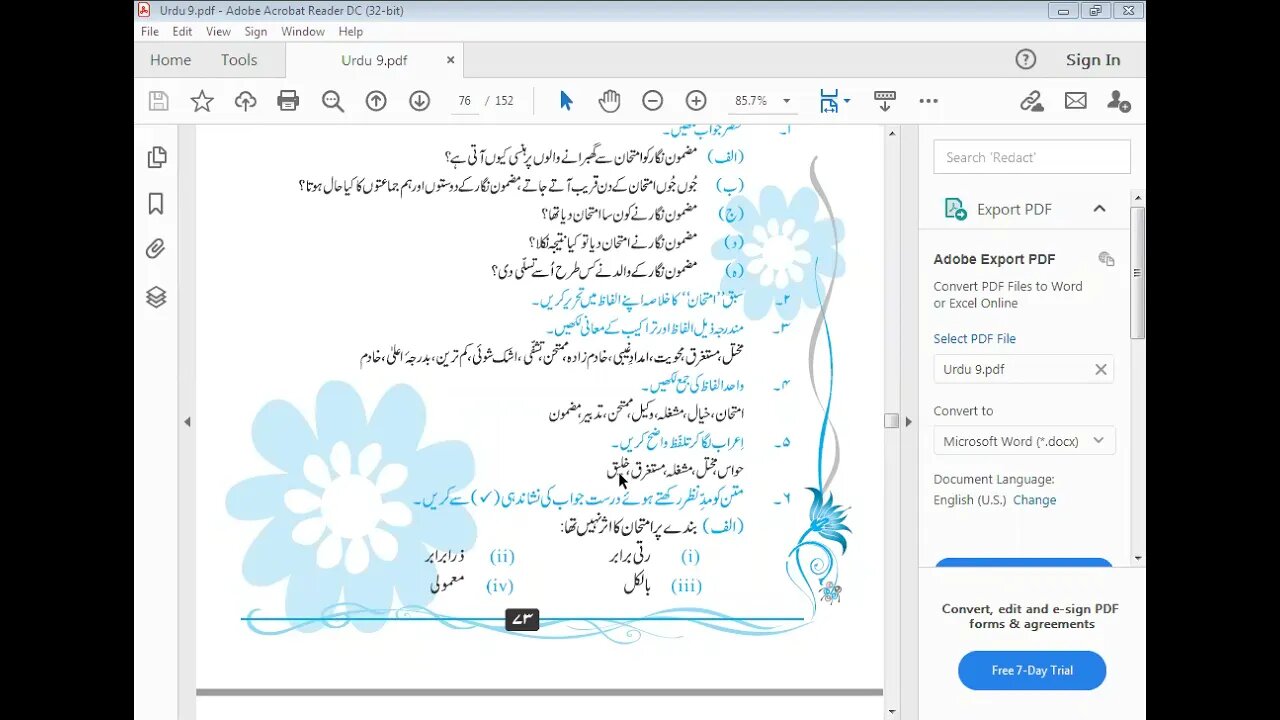The width and height of the screenshot is (1280, 720).
Task: Go to next page arrow
Action: click(419, 101)
